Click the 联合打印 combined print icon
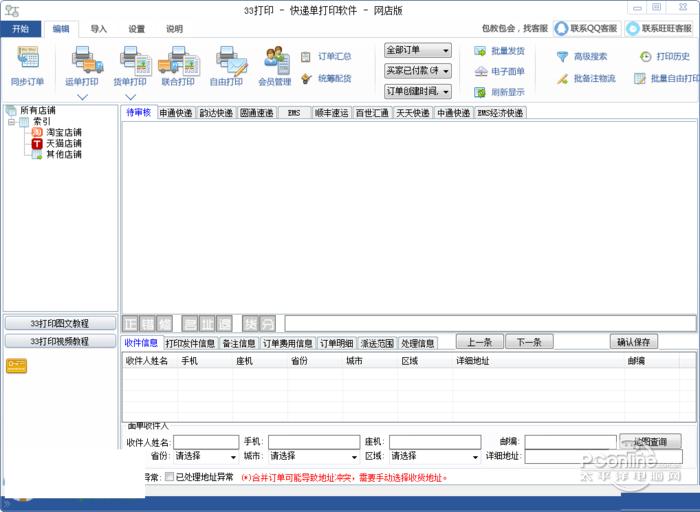 (179, 60)
